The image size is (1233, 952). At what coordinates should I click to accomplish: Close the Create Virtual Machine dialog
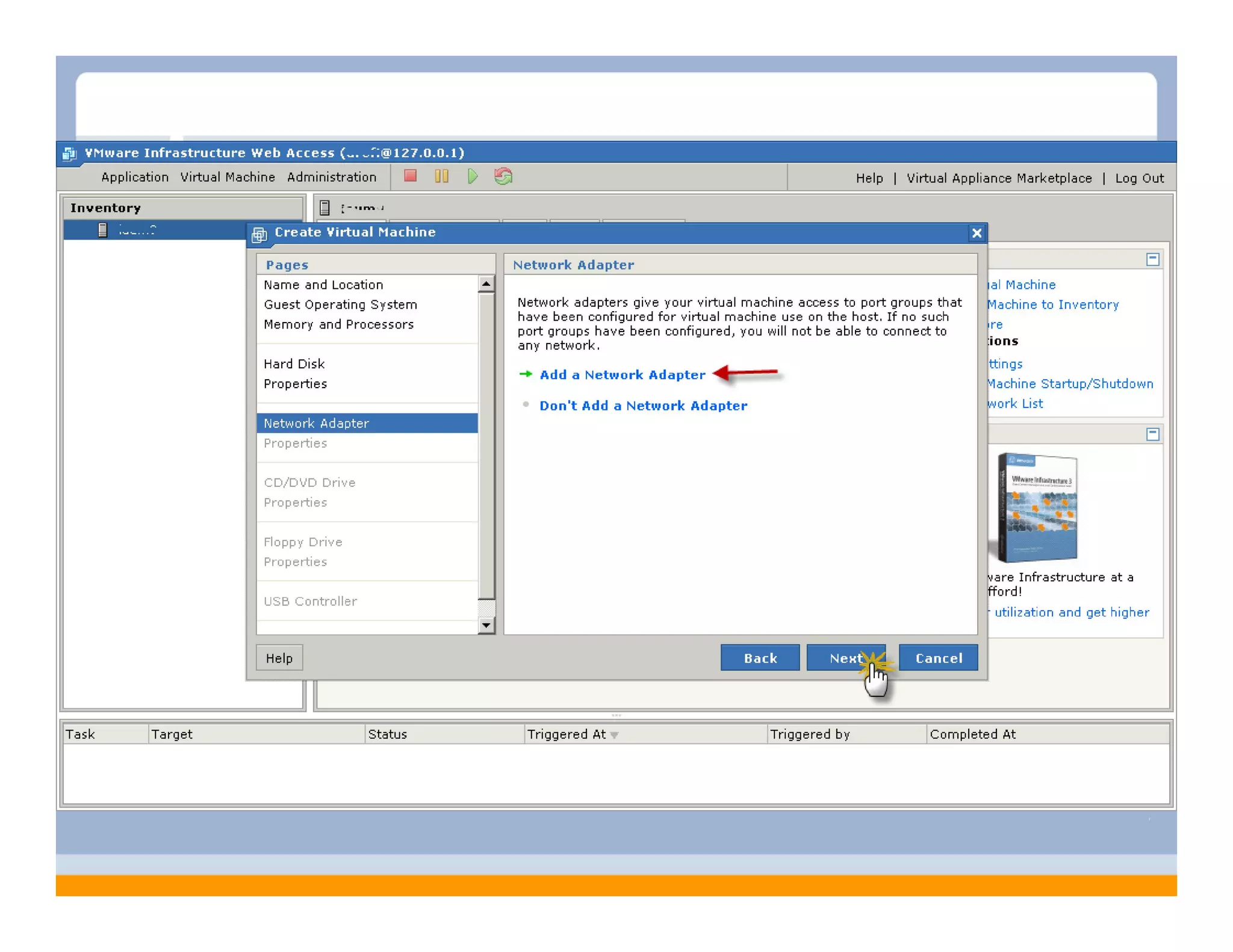pos(976,233)
